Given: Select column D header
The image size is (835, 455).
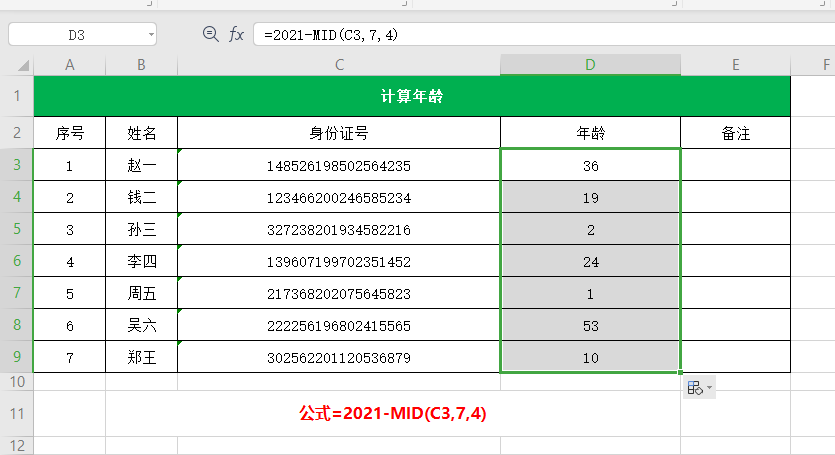Looking at the screenshot, I should click(x=590, y=65).
